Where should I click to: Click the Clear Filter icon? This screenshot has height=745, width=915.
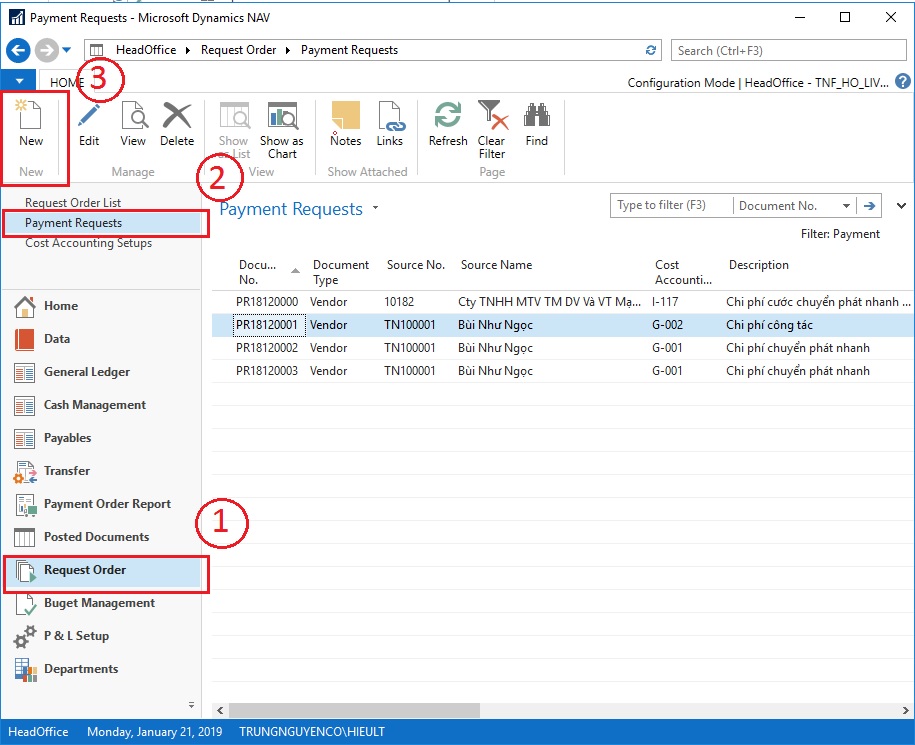(492, 115)
